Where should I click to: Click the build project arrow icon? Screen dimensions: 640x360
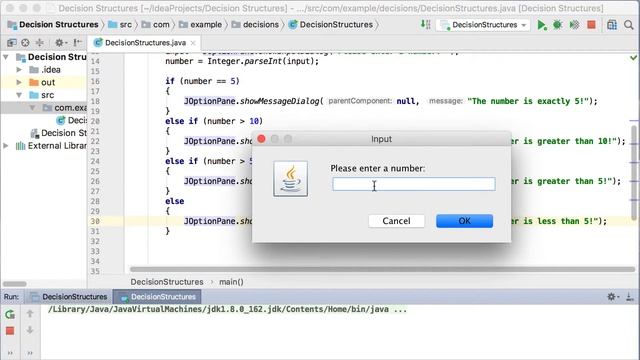[425, 25]
